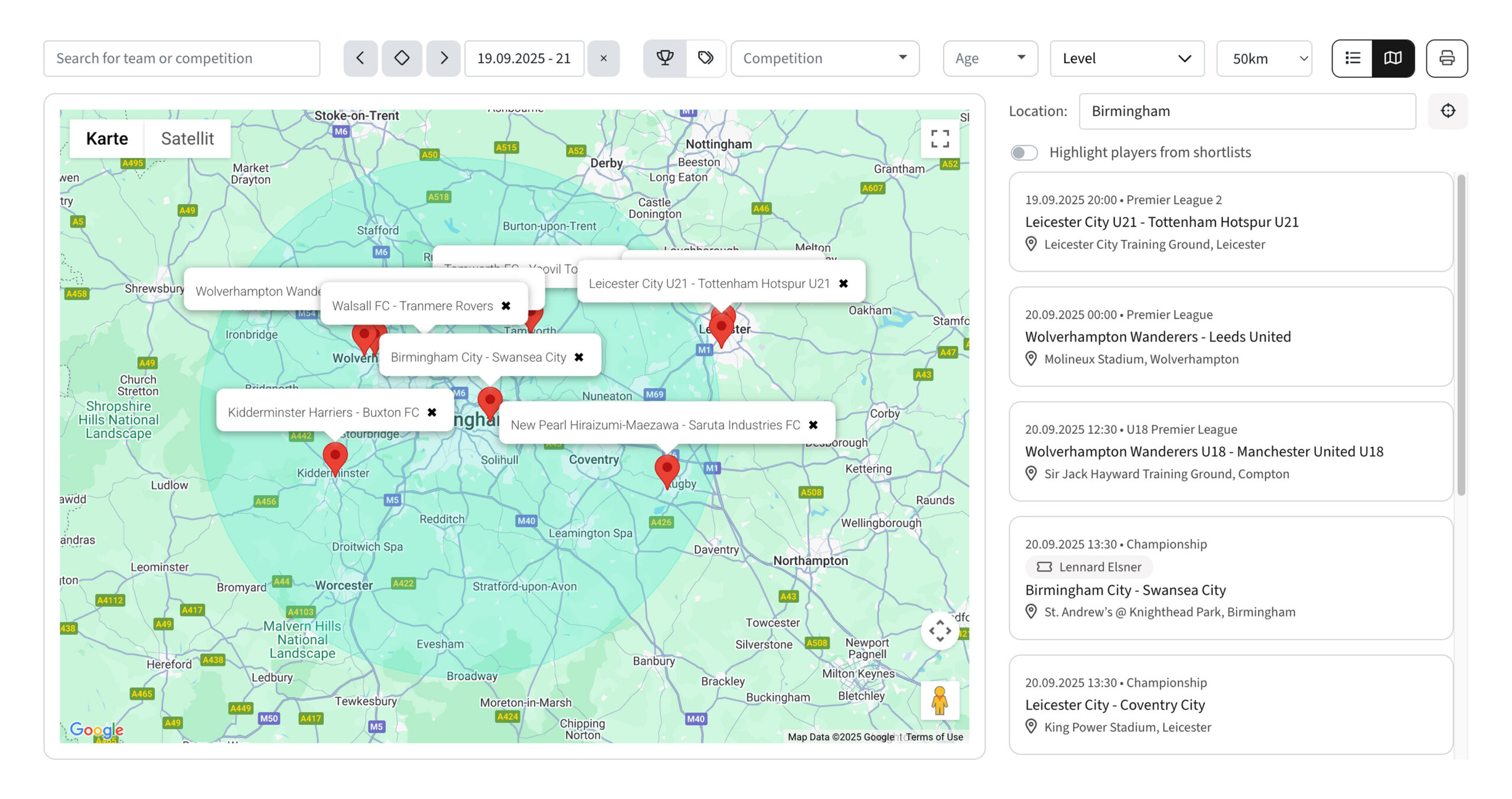
Task: Click Wolverhampton Wanderers map popup label
Action: pos(258,291)
